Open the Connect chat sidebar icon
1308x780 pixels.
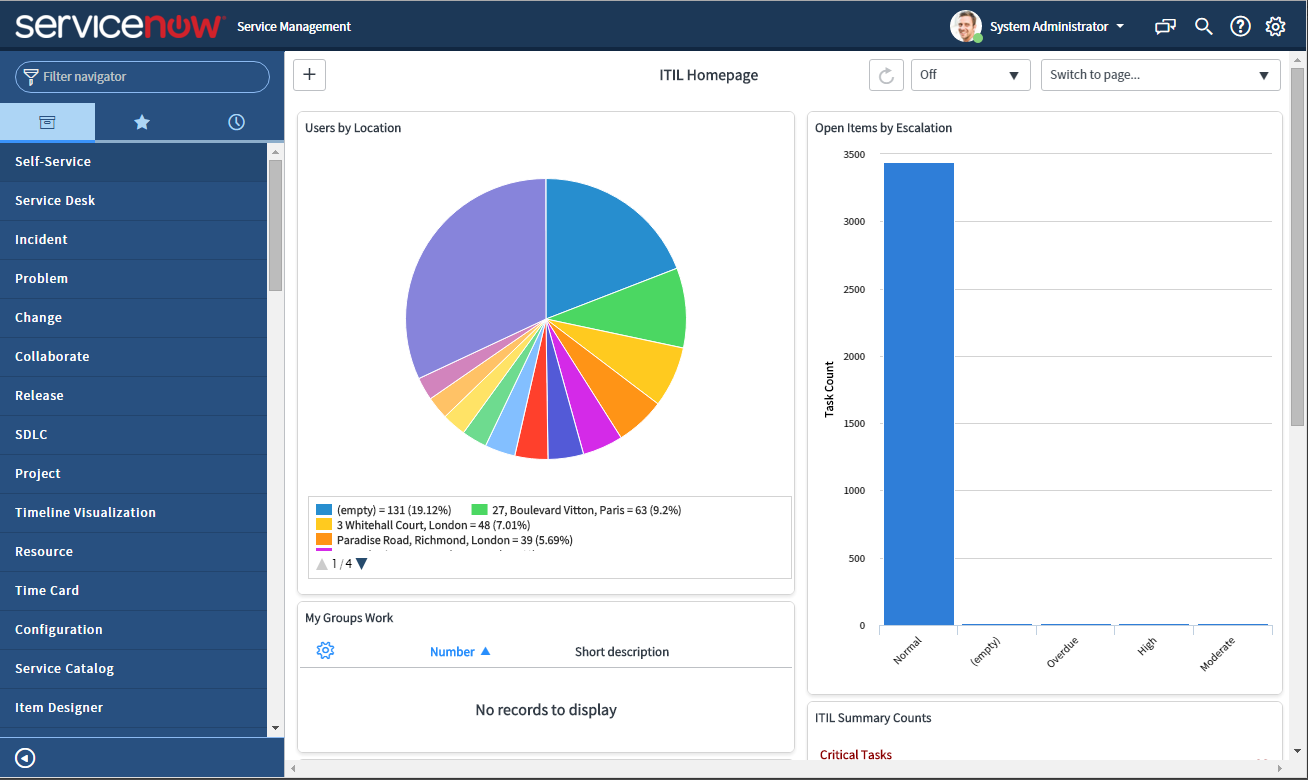pos(1164,26)
